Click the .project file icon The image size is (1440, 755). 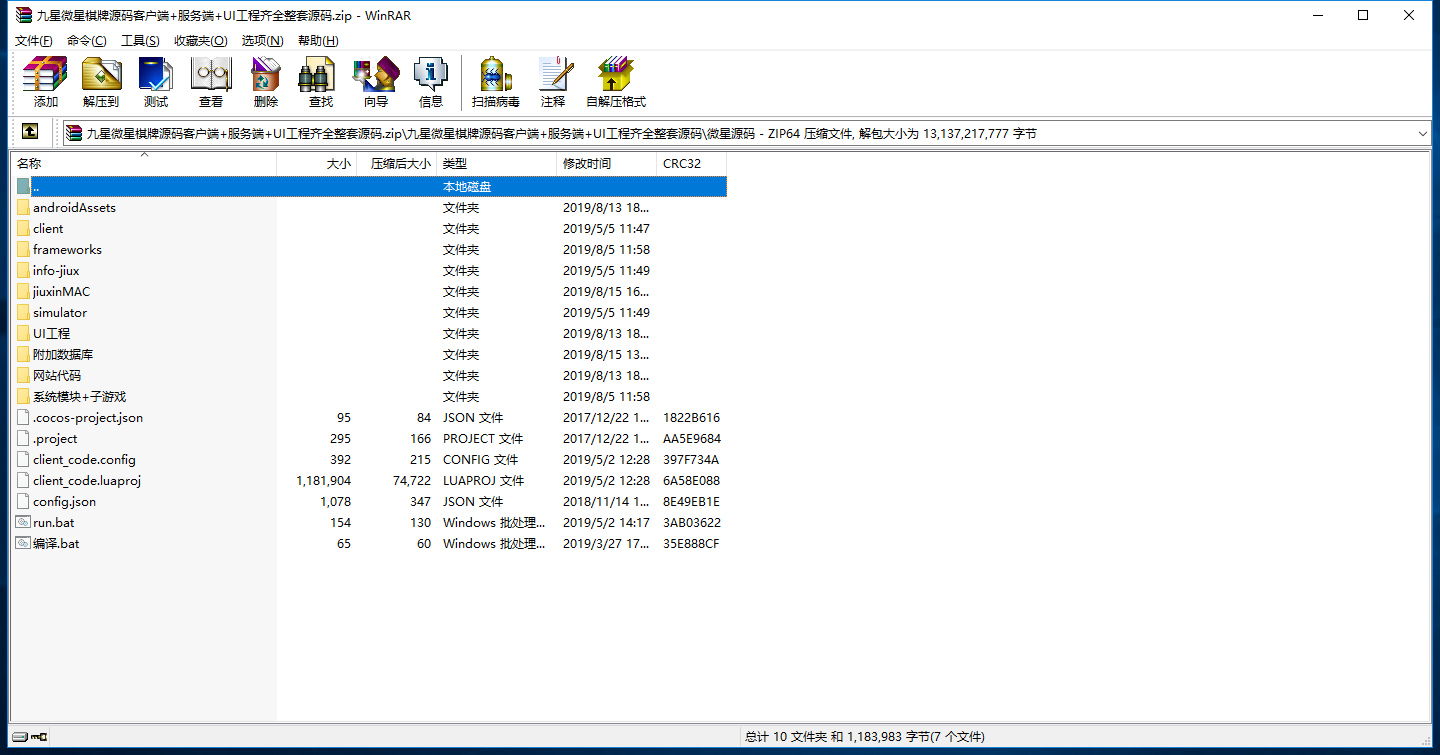[x=24, y=439]
